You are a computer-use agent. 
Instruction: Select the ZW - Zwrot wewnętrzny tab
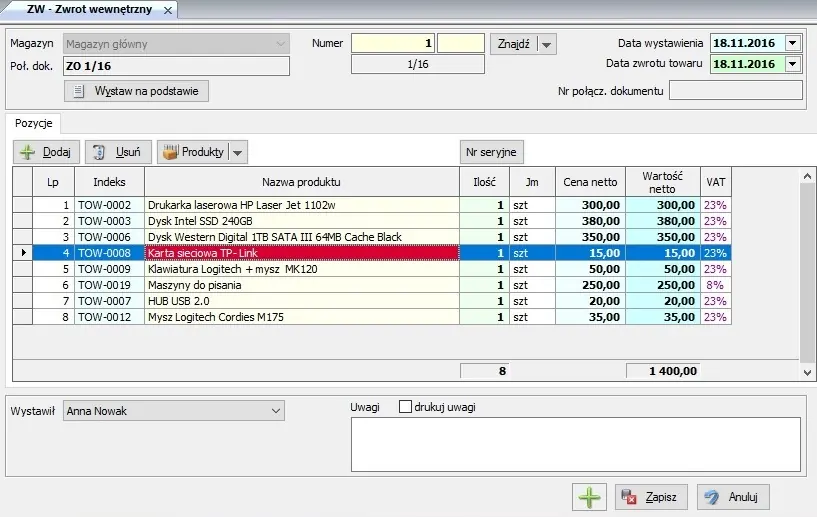point(90,9)
